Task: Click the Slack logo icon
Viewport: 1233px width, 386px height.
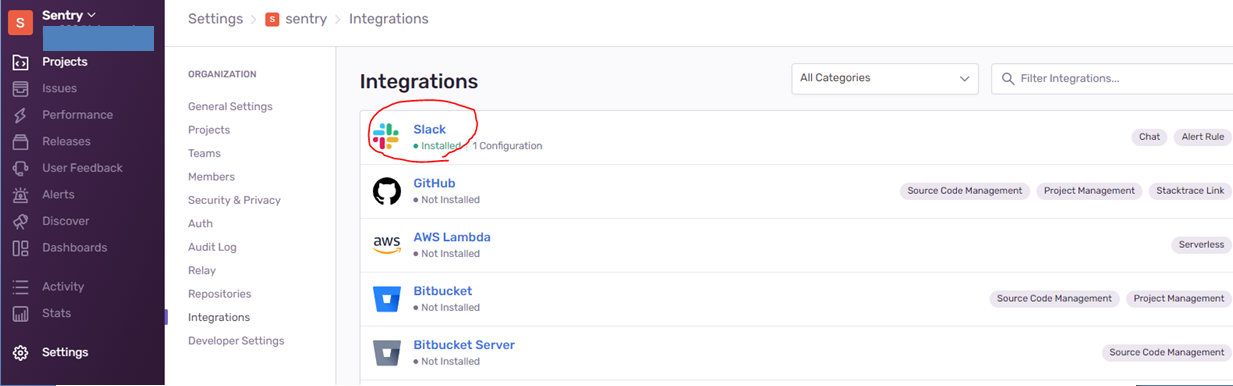Action: (x=385, y=137)
